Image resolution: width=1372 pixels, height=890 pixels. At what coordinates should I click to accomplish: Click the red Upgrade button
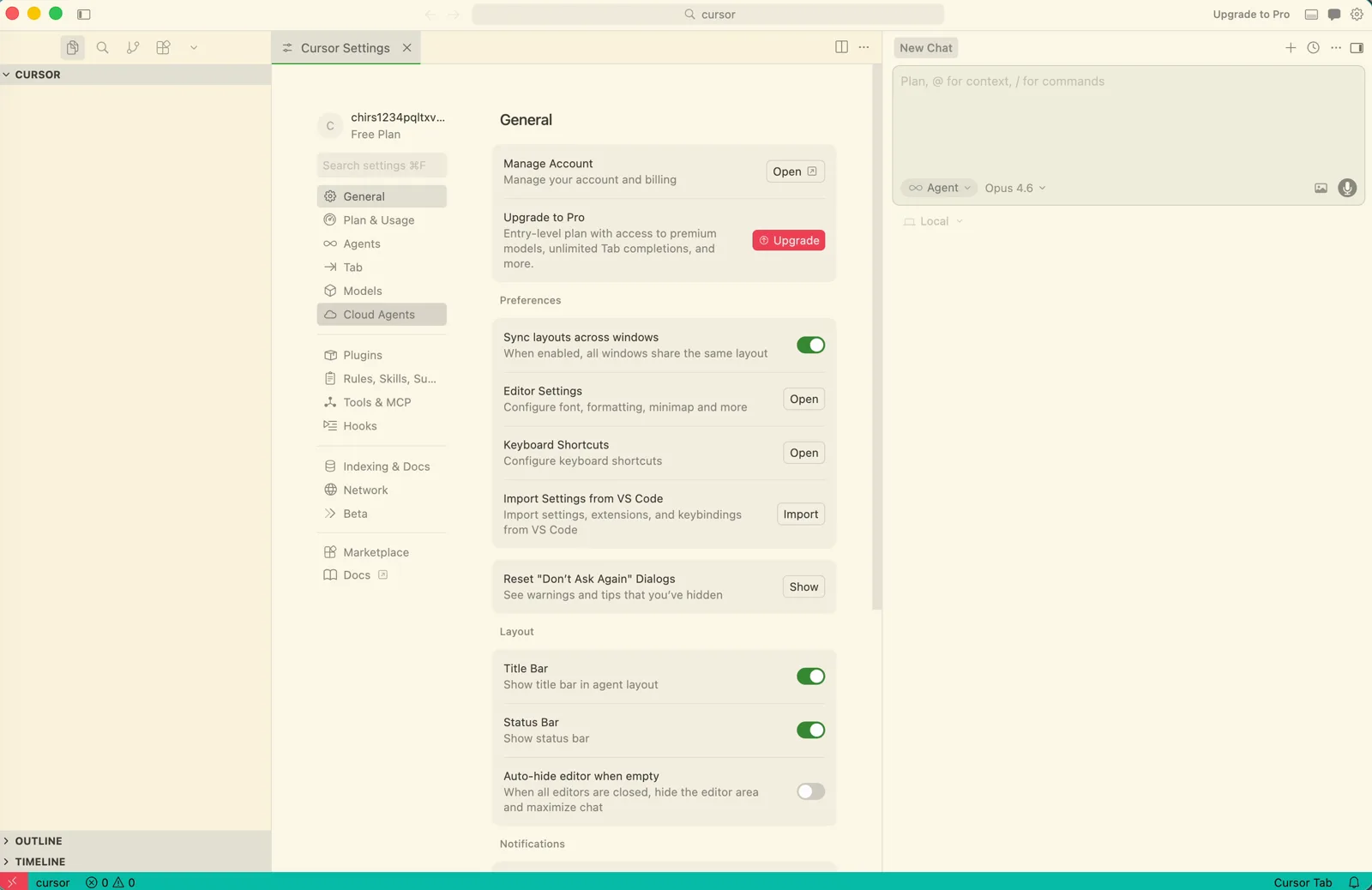coord(789,240)
